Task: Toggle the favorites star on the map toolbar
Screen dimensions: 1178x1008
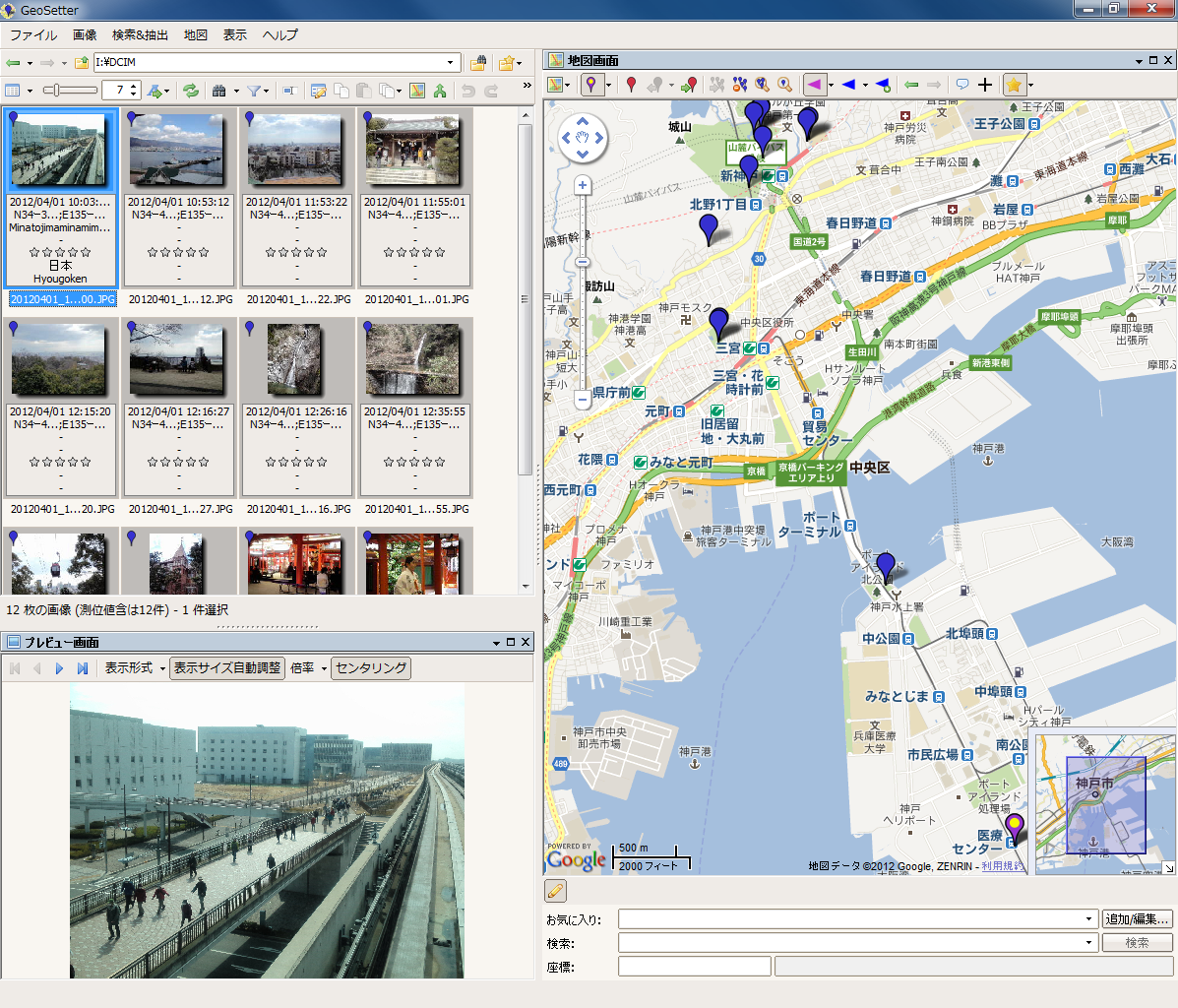Action: pyautogui.click(x=1013, y=85)
